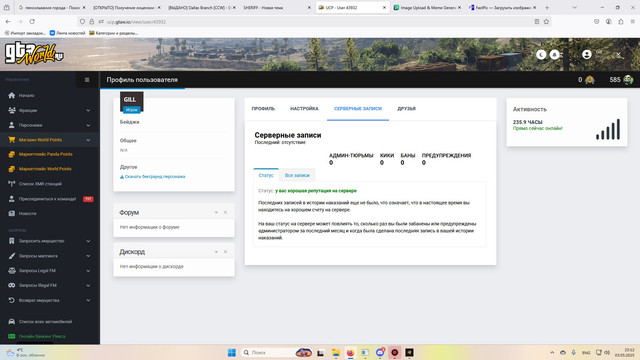The width and height of the screenshot is (640, 360).
Task: Open the browser extensions icon
Action: coord(620,22)
